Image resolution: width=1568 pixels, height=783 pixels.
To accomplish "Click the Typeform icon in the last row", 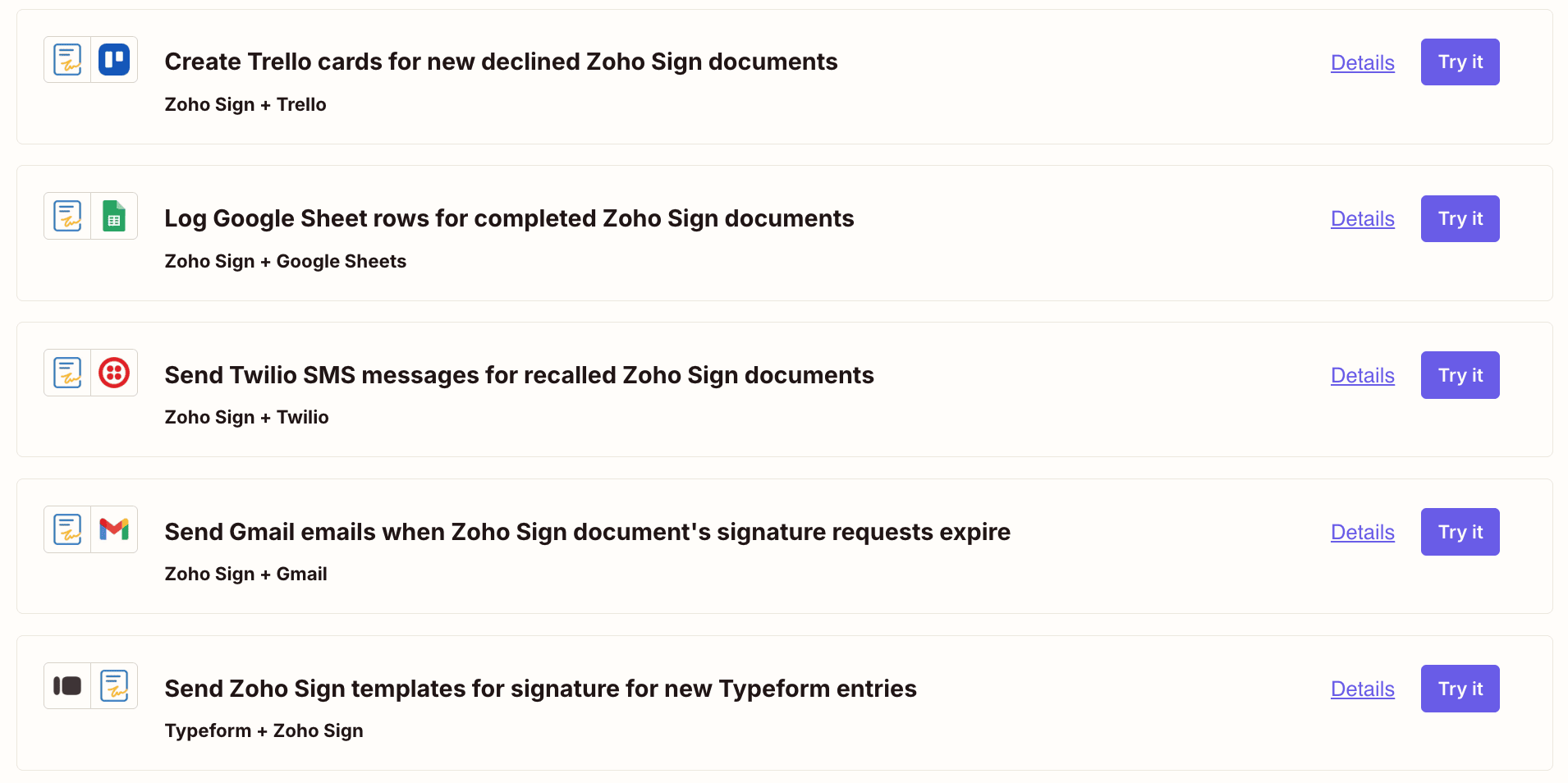I will (67, 686).
